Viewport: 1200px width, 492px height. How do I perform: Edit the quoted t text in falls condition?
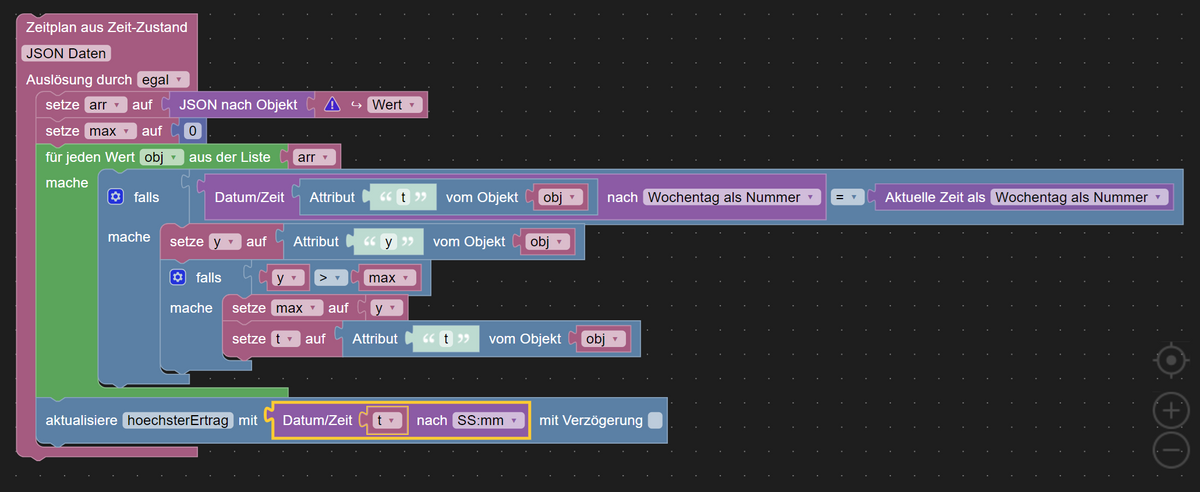403,198
